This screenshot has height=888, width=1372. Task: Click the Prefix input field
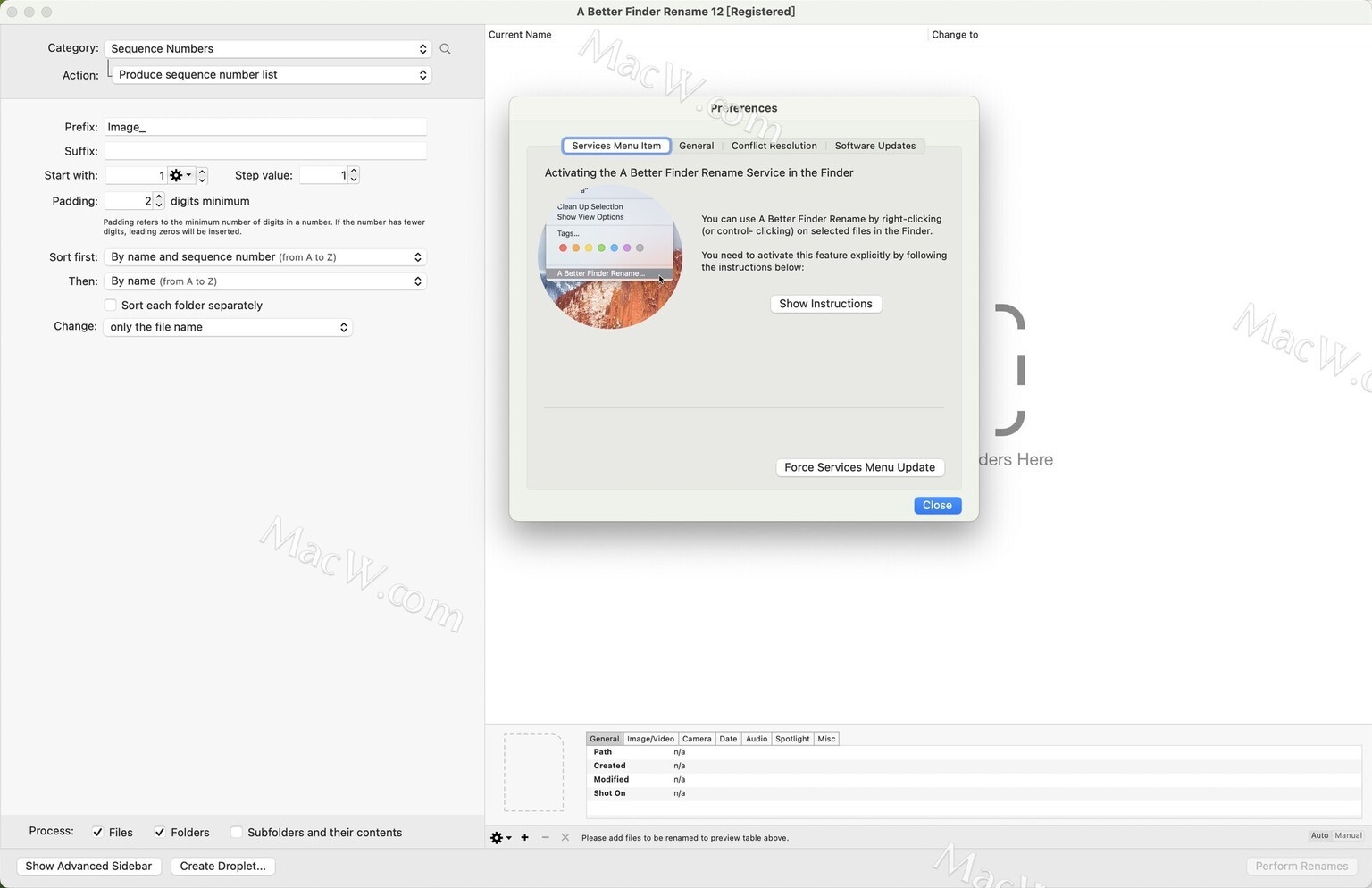[265, 127]
